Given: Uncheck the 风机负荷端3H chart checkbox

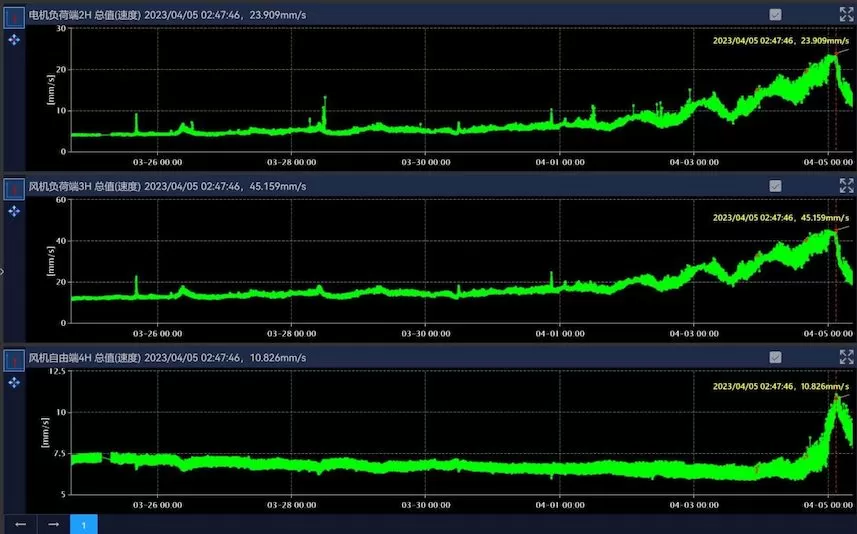Looking at the screenshot, I should (x=775, y=185).
